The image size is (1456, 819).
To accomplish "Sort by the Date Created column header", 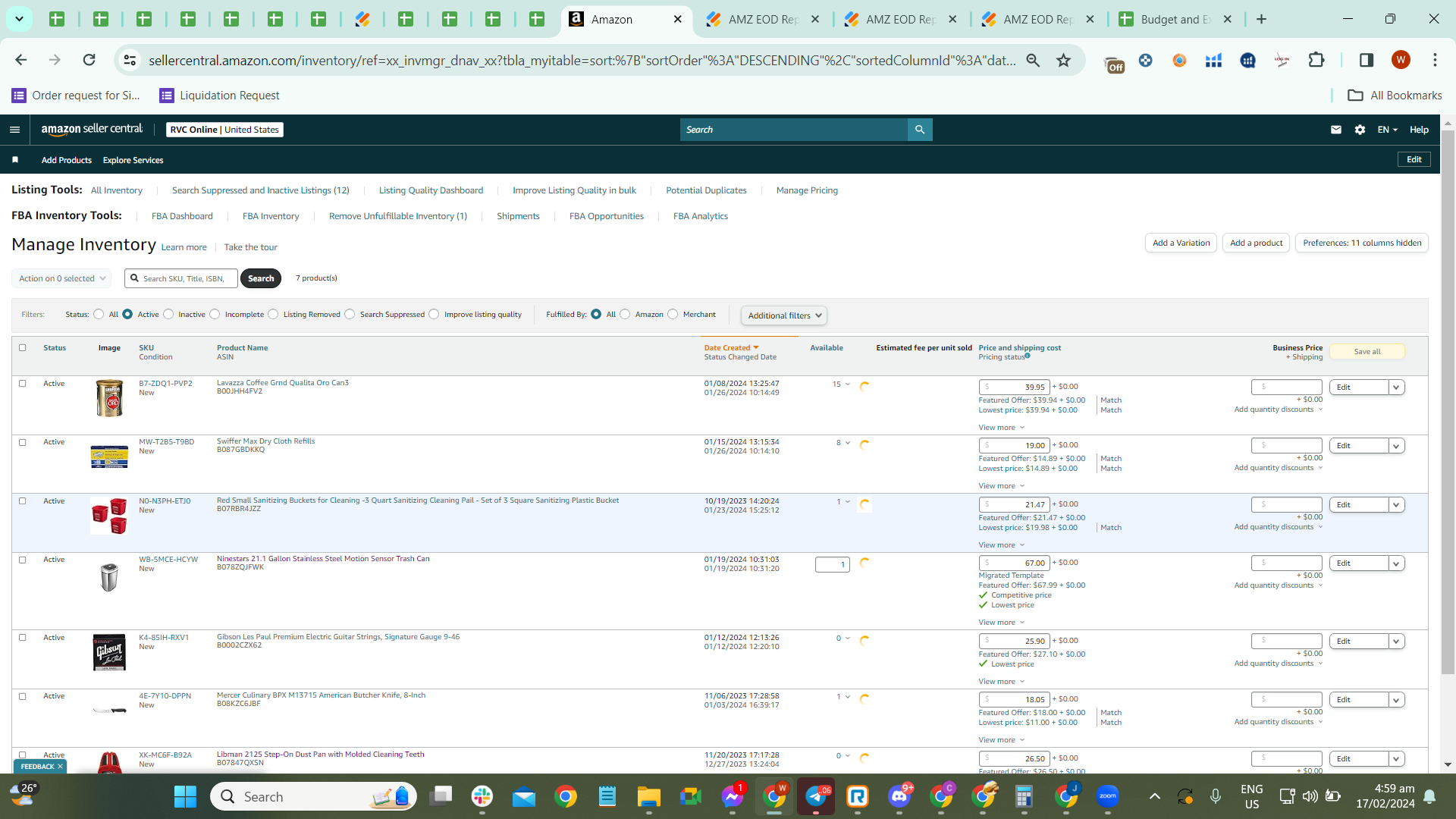I will [x=731, y=348].
